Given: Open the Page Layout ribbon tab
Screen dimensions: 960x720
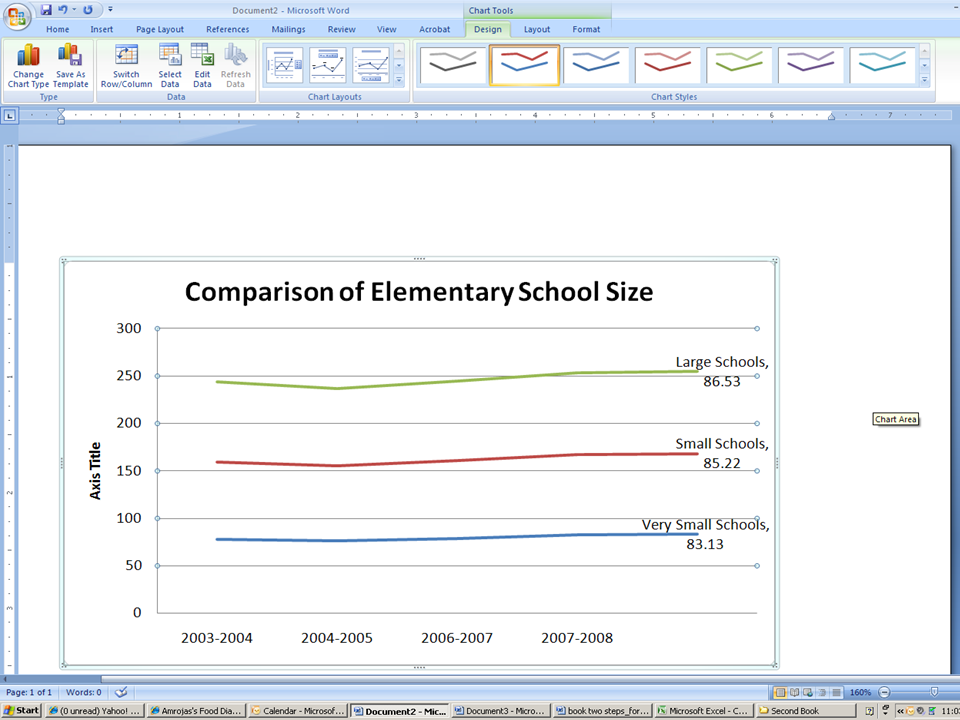Looking at the screenshot, I should pyautogui.click(x=160, y=29).
